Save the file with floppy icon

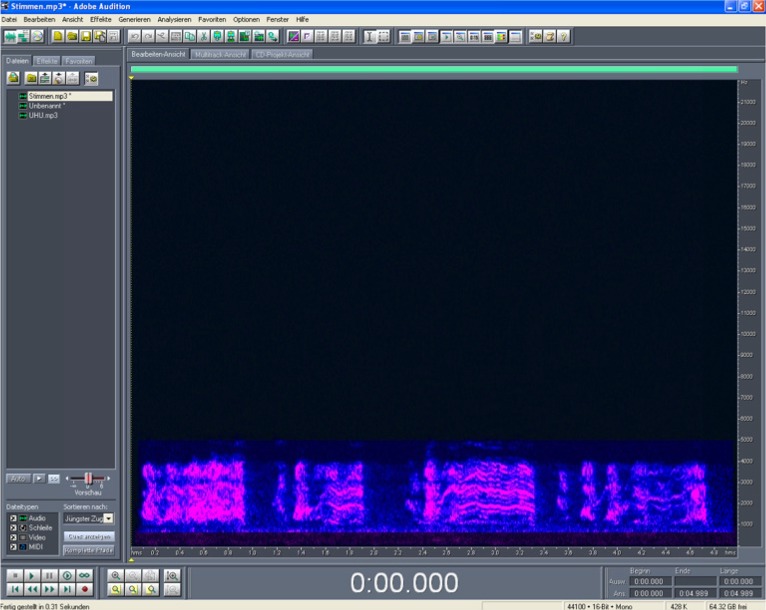pos(85,37)
